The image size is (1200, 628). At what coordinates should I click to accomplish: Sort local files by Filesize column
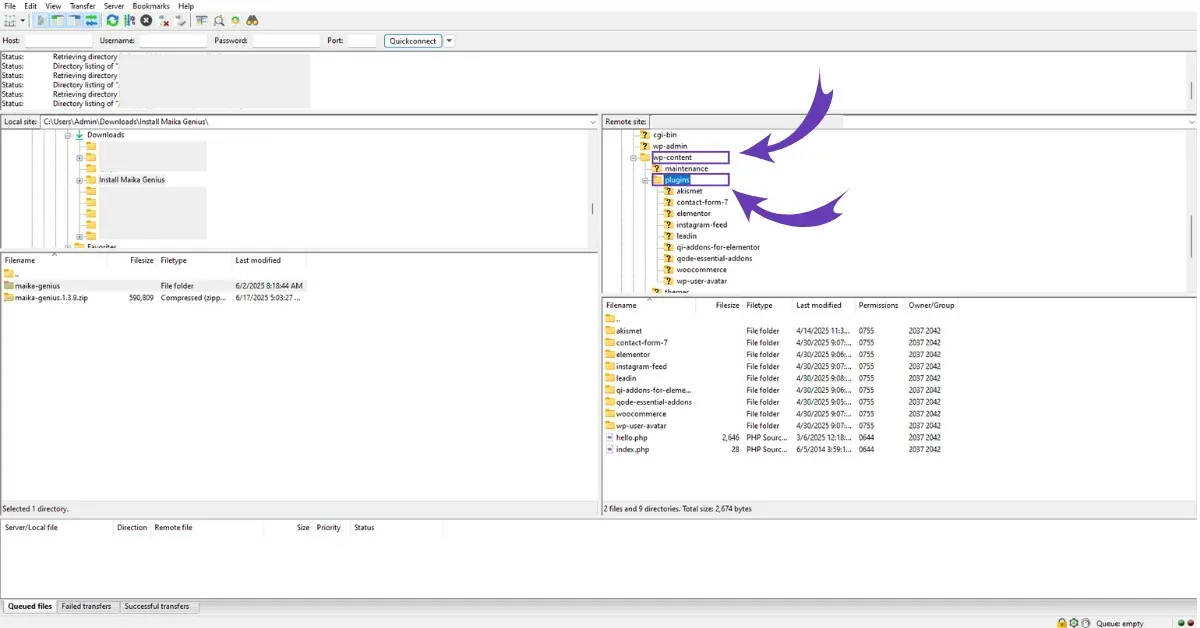click(141, 260)
